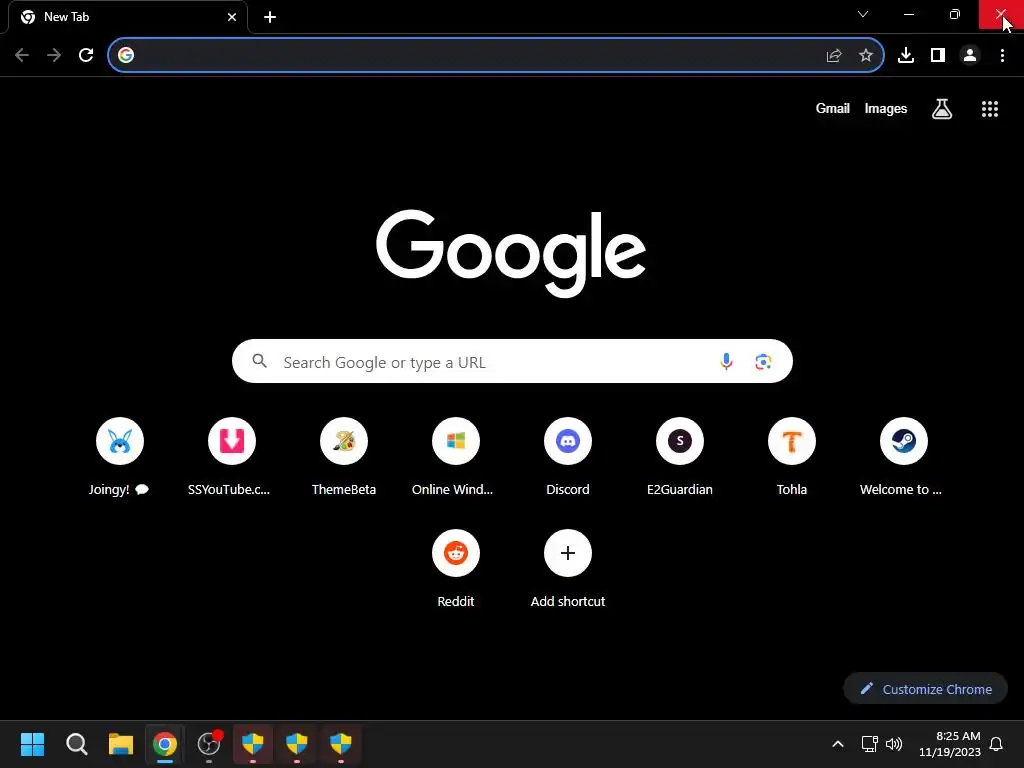Open Chrome's three-dot menu
Viewport: 1024px width, 768px height.
click(x=1002, y=56)
